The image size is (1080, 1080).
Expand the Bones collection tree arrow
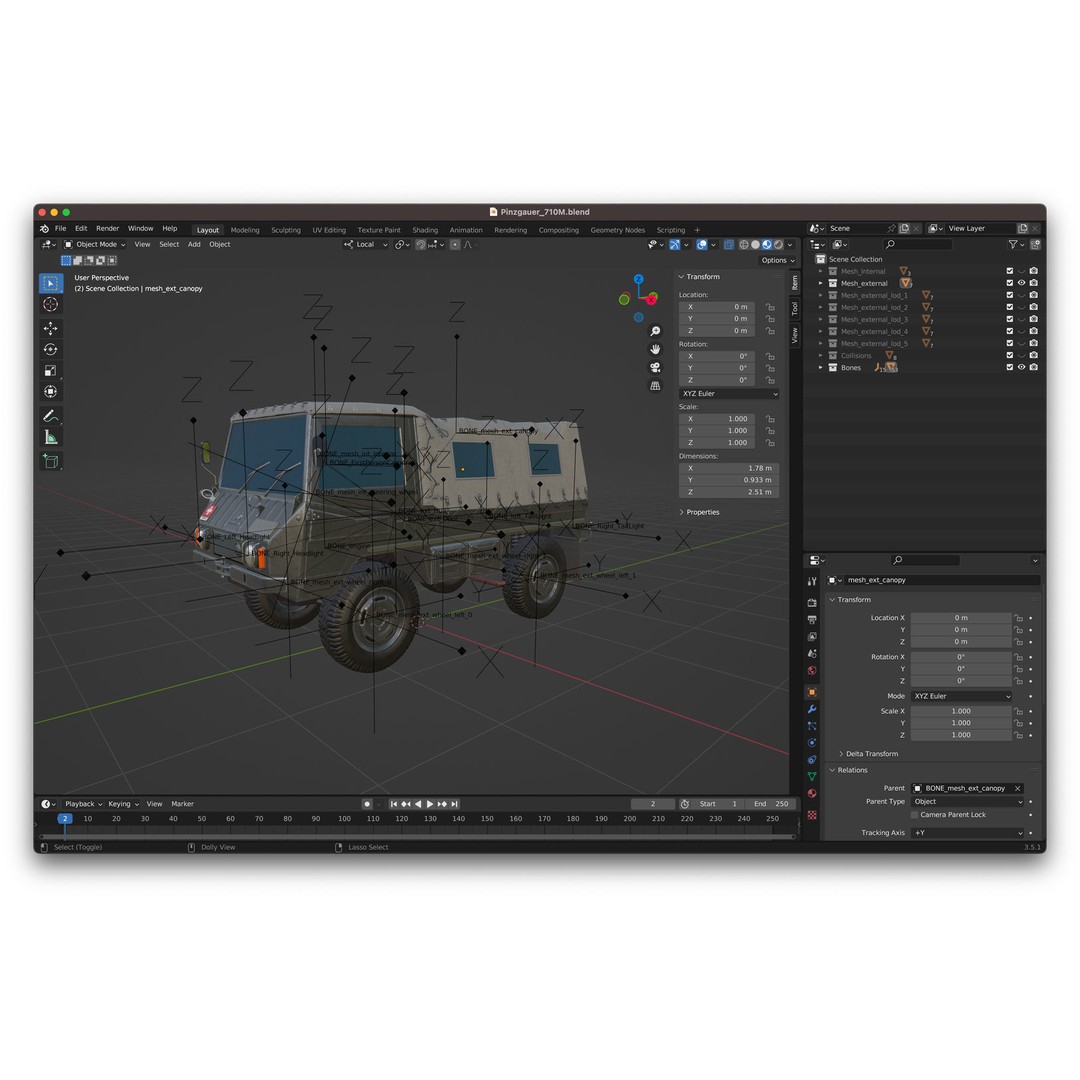[820, 368]
